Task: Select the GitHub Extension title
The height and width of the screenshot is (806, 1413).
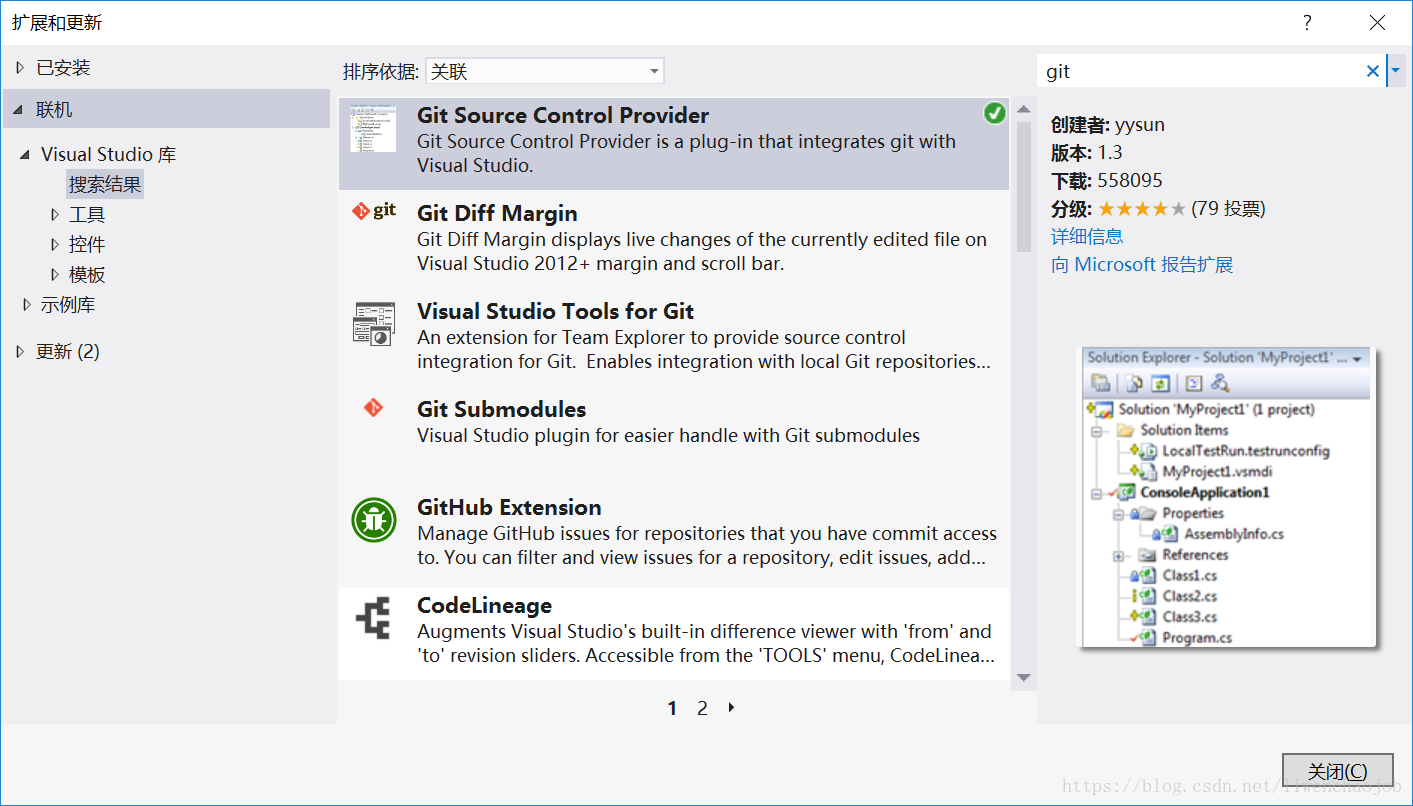Action: 509,507
